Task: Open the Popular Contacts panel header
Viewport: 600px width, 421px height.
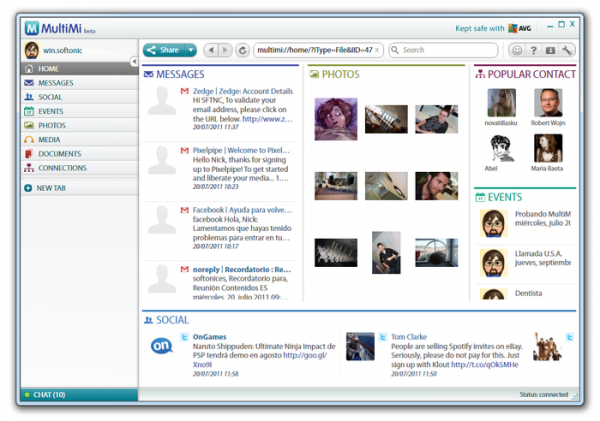Action: [525, 74]
